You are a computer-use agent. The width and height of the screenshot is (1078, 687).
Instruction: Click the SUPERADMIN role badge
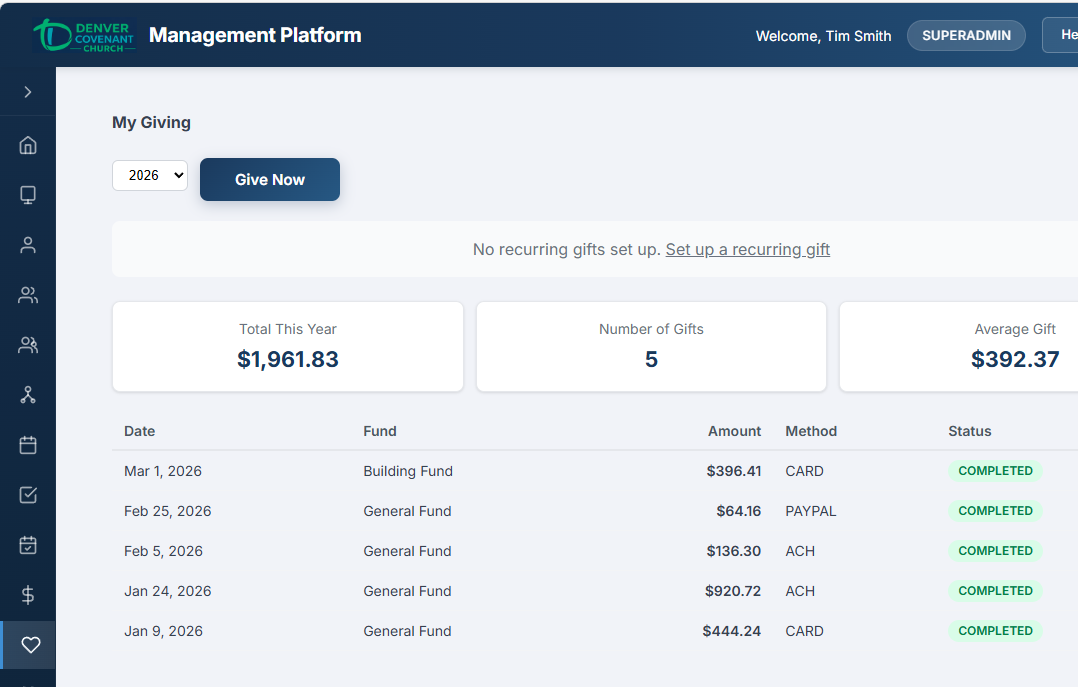pos(966,35)
